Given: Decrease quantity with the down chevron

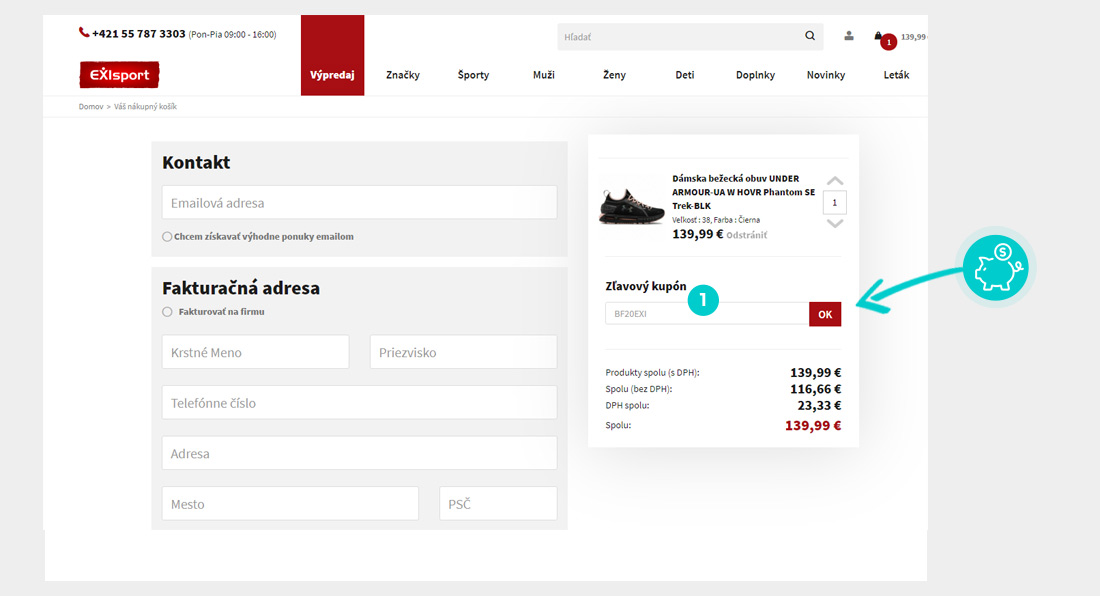Looking at the screenshot, I should coord(835,224).
